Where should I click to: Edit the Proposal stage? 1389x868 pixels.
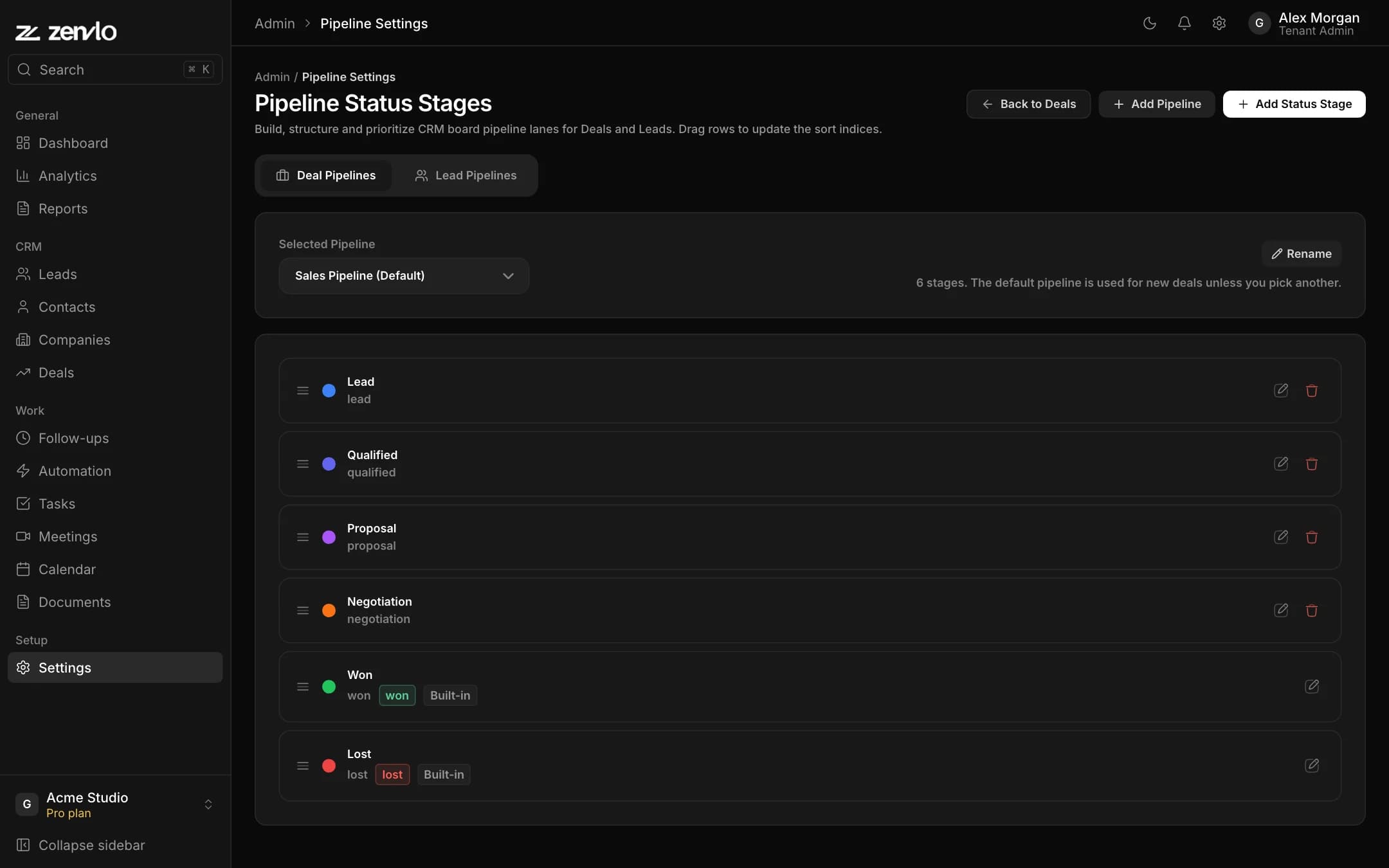(x=1281, y=537)
